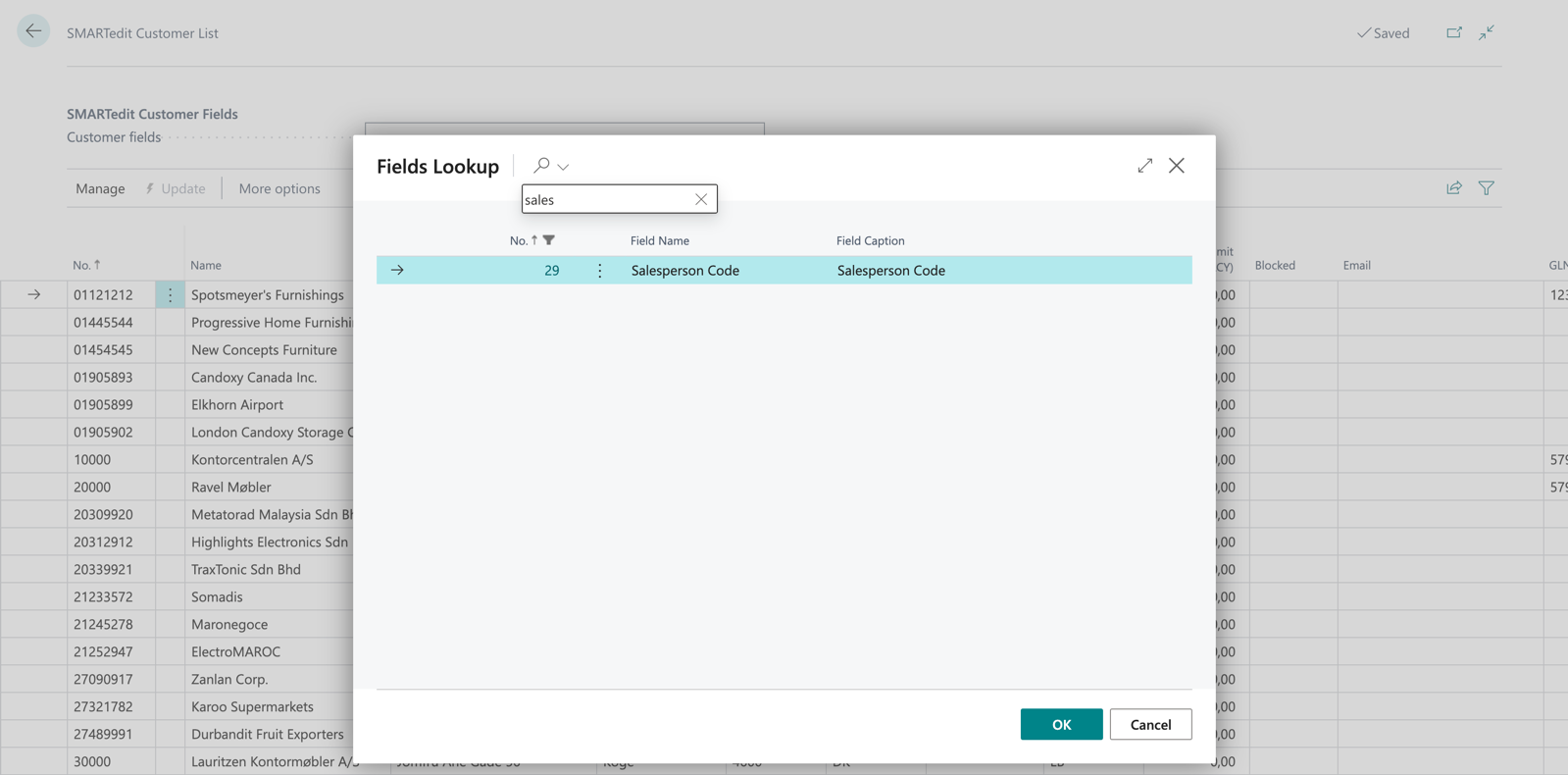This screenshot has height=775, width=1568.
Task: Expand the search options chevron
Action: pyautogui.click(x=564, y=167)
